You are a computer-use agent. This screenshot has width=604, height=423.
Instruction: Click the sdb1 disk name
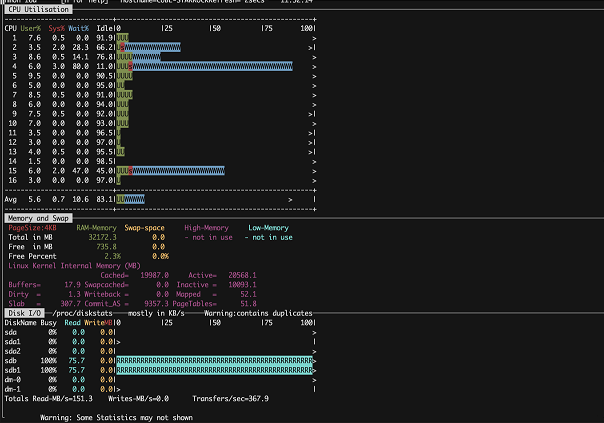(x=13, y=370)
